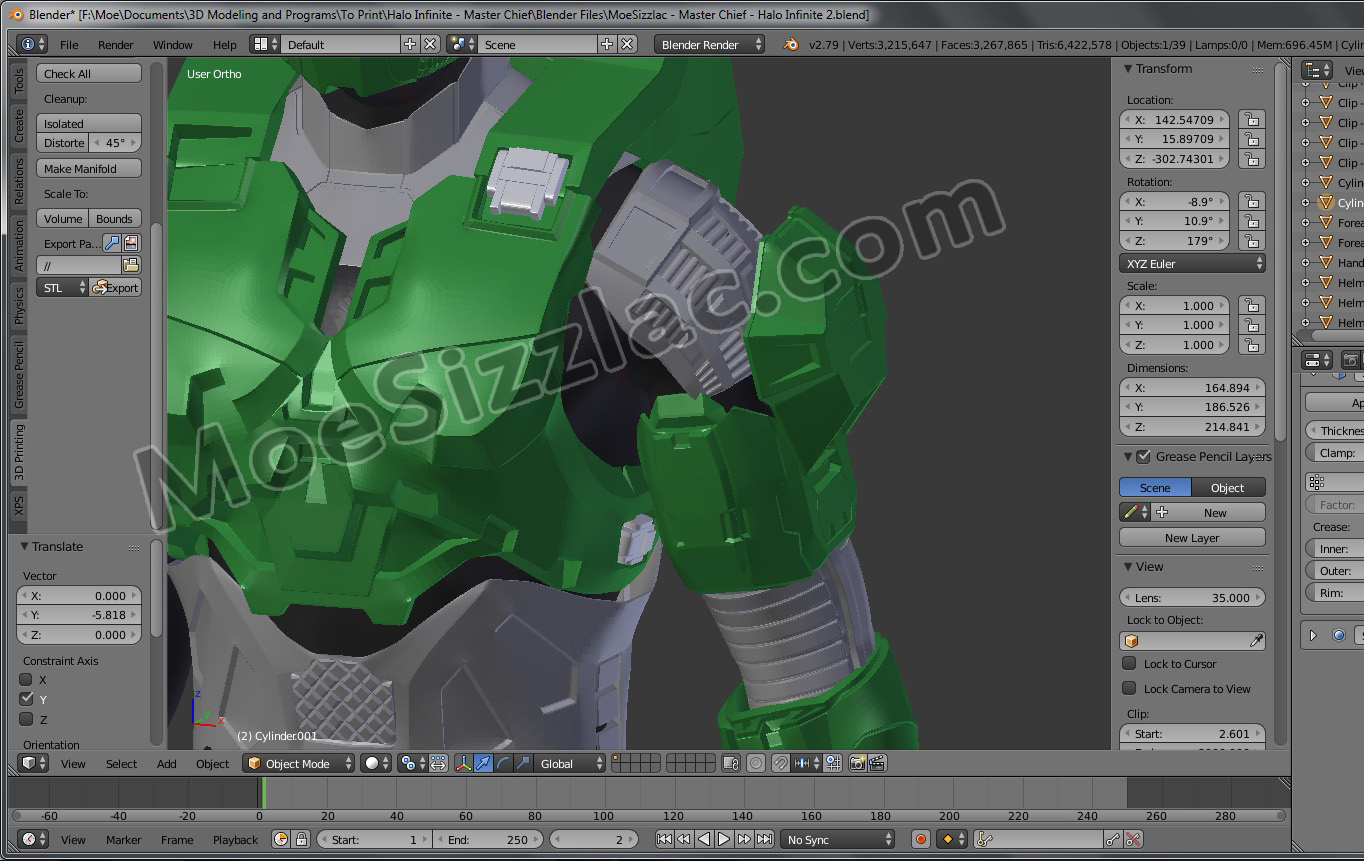Open the Render menu
This screenshot has height=861, width=1364.
(115, 45)
